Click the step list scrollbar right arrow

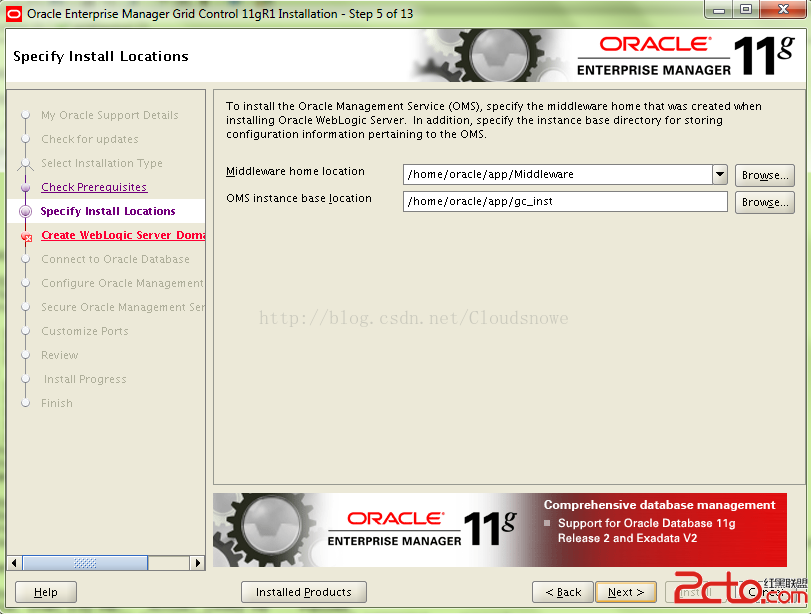(x=197, y=563)
